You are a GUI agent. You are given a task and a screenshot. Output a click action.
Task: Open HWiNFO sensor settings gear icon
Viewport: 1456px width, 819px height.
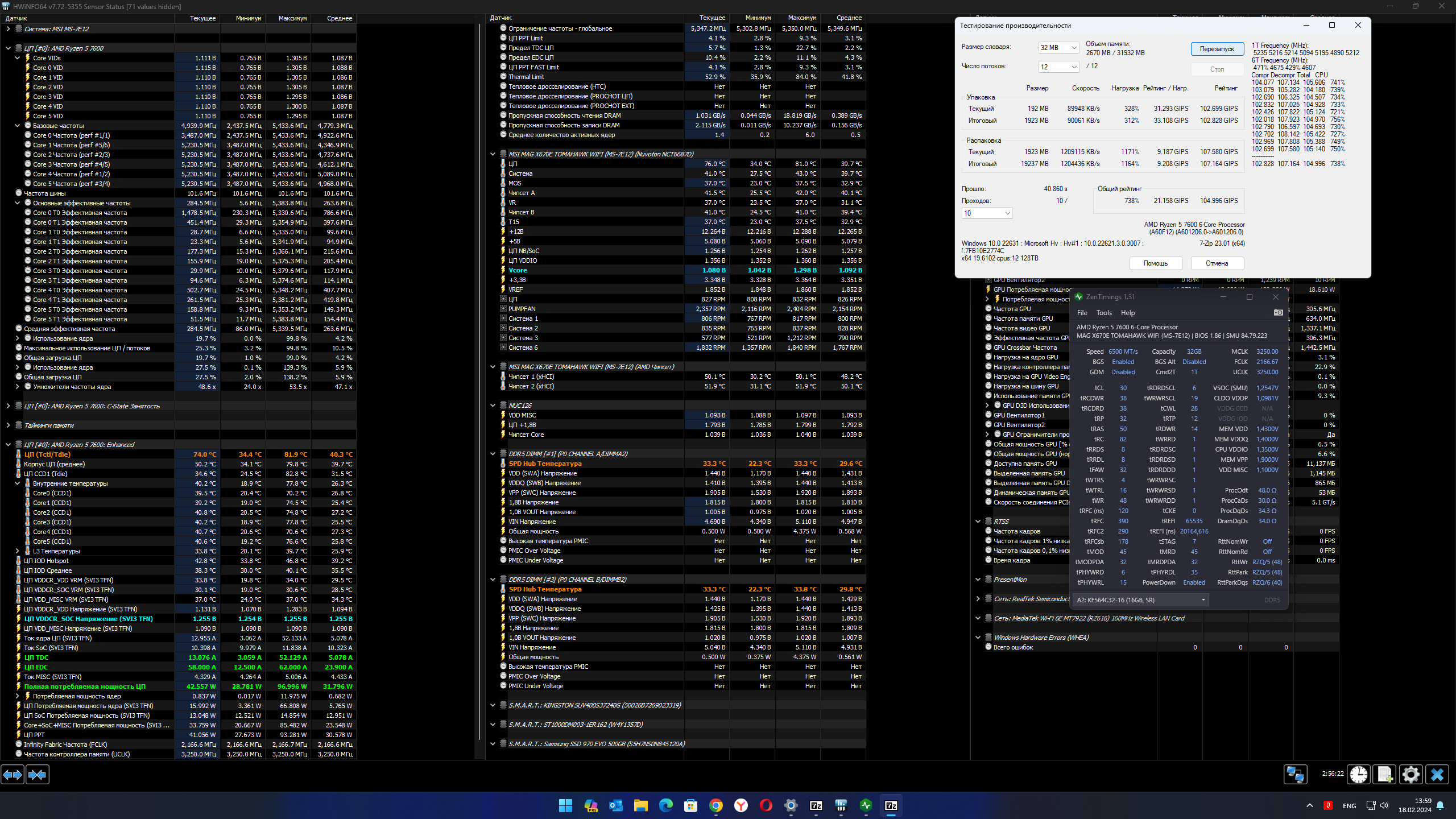click(x=1410, y=774)
